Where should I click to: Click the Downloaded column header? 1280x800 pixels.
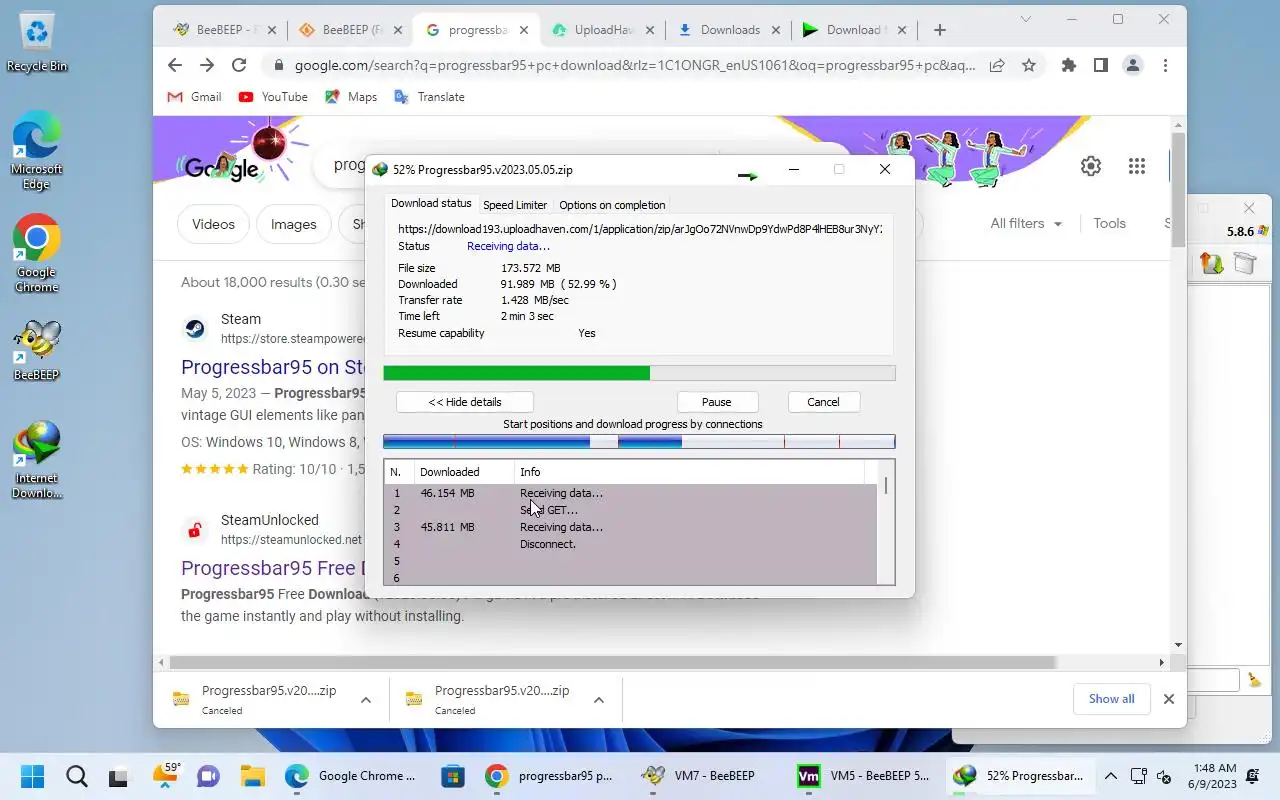pos(464,472)
